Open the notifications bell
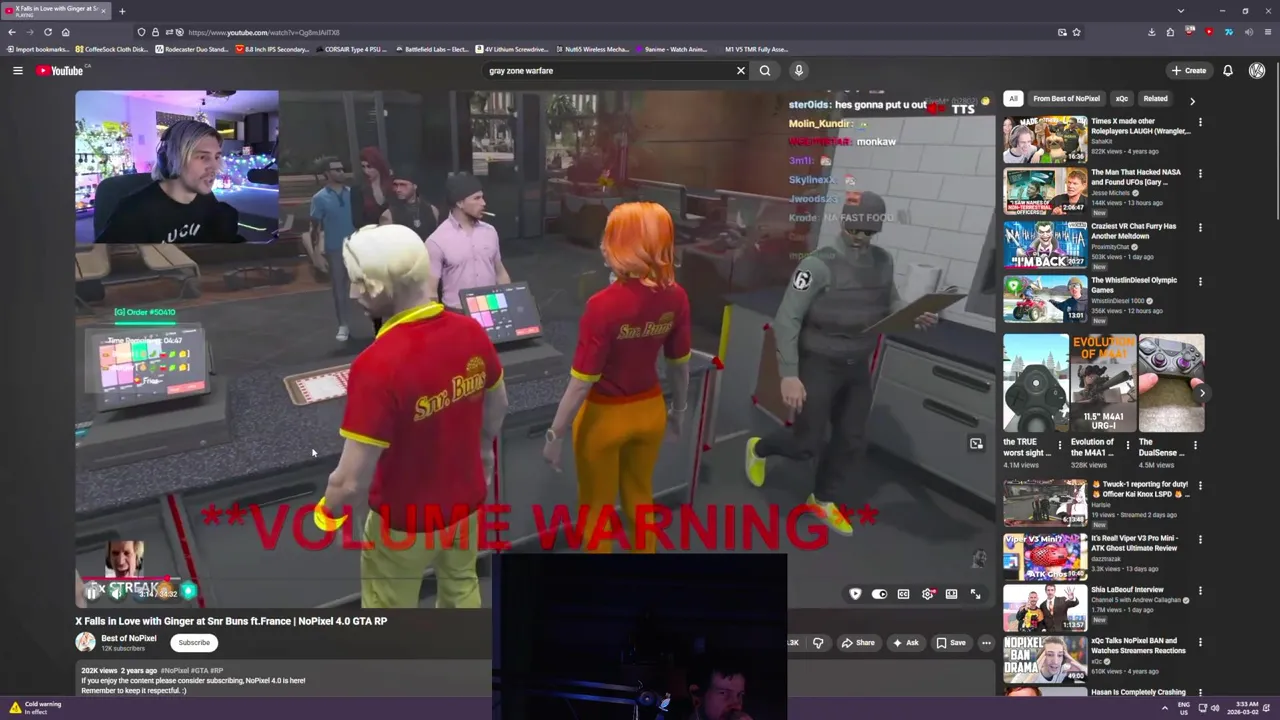Image resolution: width=1280 pixels, height=720 pixels. [1228, 71]
